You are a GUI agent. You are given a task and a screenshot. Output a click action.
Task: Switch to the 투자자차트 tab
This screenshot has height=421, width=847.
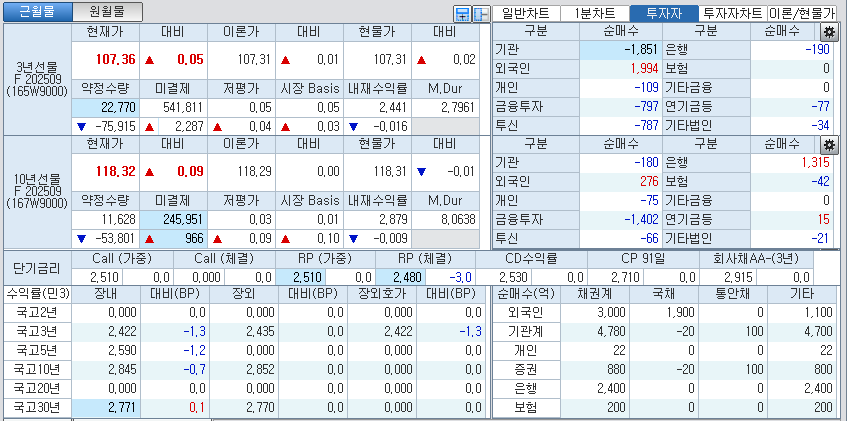coord(733,14)
